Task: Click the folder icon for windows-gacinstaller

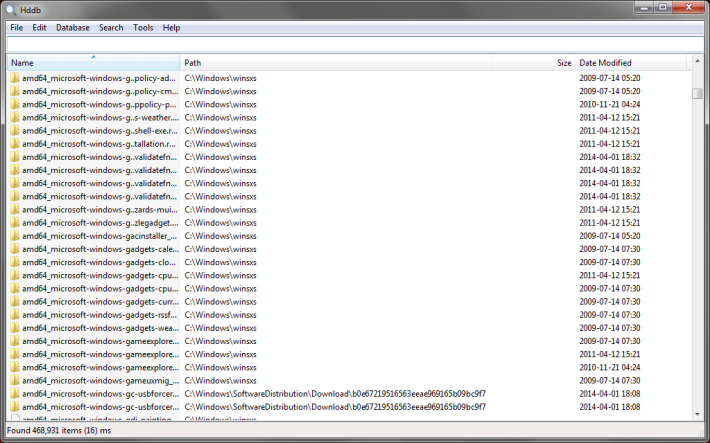Action: pos(15,236)
